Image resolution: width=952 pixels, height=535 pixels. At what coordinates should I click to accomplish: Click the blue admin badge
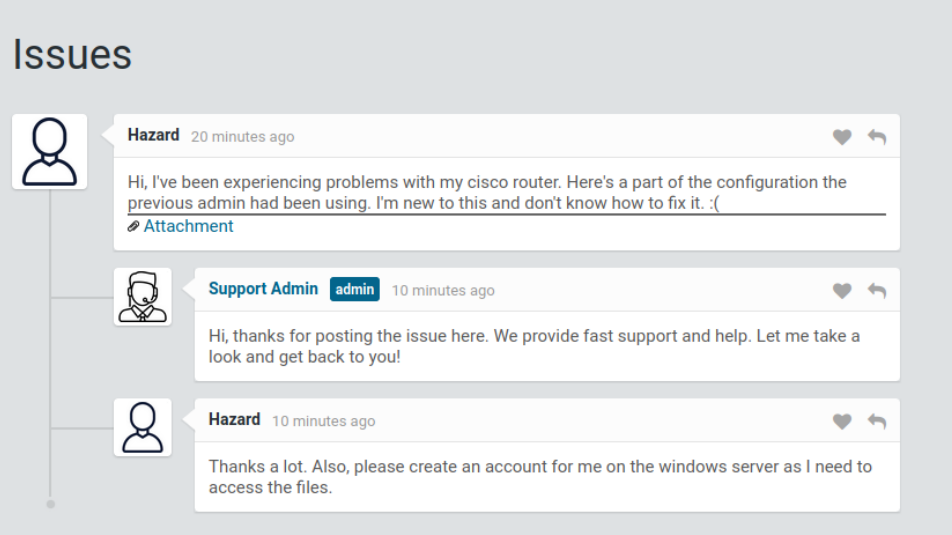point(355,290)
